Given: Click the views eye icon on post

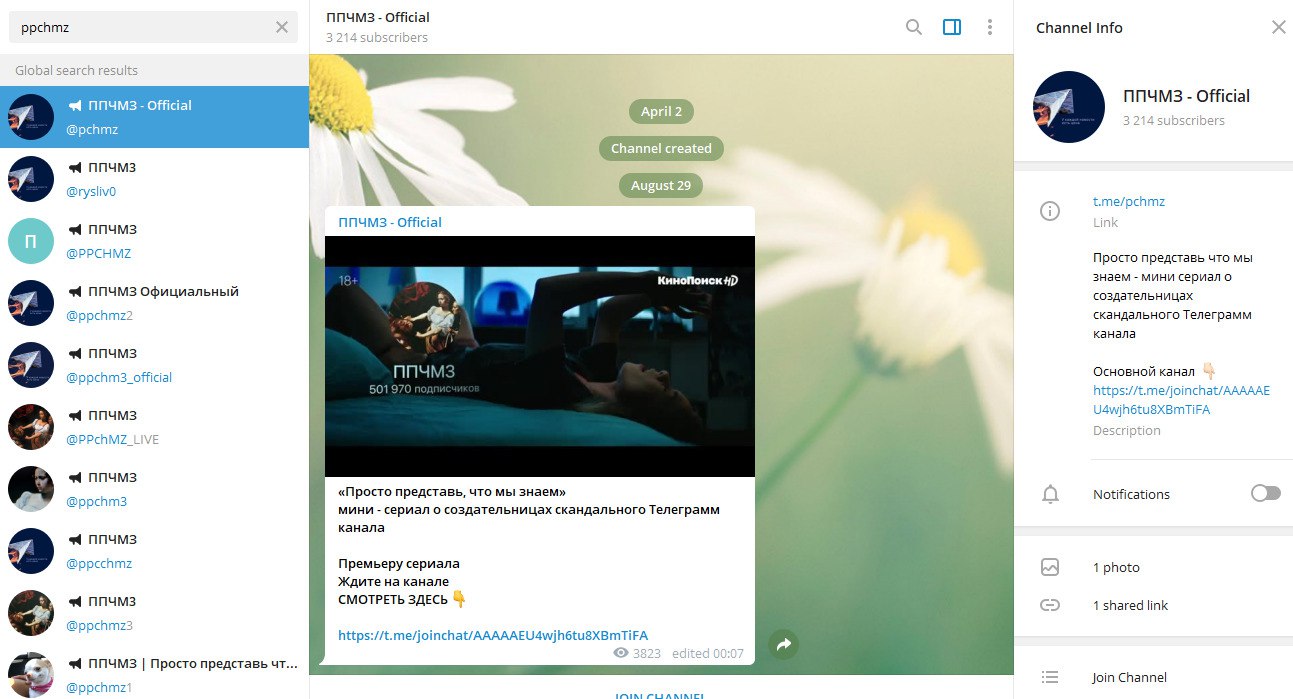Looking at the screenshot, I should tap(621, 653).
